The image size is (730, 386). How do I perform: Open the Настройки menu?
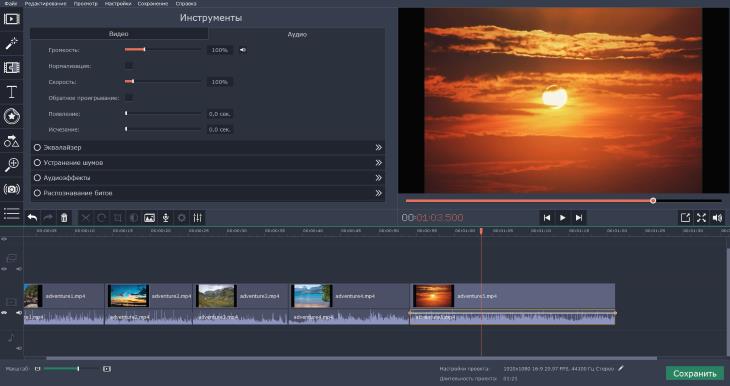pyautogui.click(x=117, y=3)
